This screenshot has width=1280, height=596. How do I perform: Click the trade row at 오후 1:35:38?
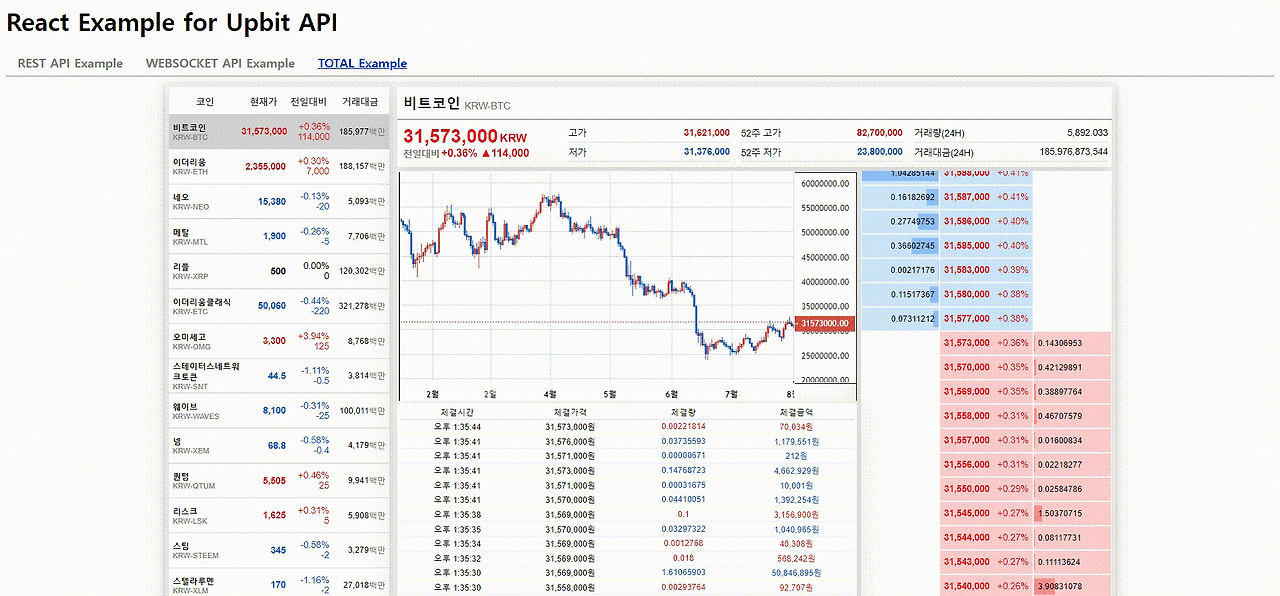[627, 515]
